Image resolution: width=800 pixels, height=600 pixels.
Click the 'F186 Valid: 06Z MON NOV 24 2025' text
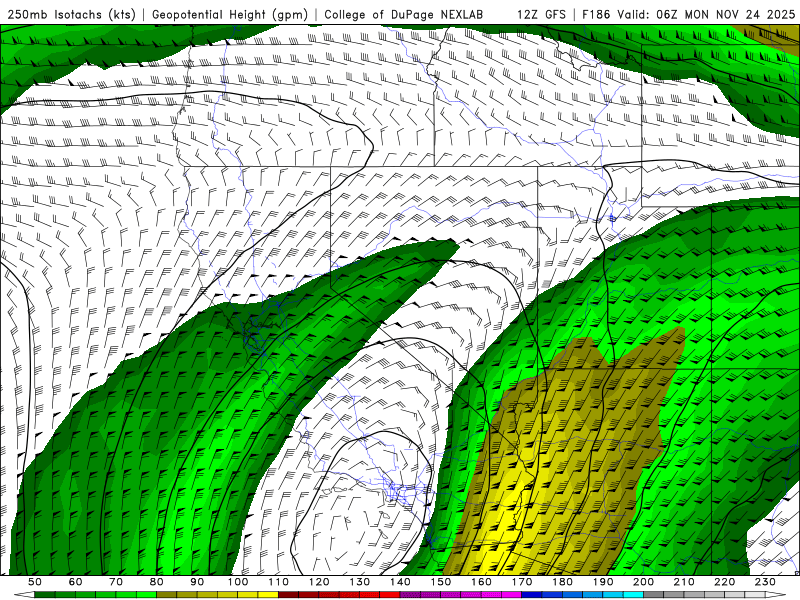pyautogui.click(x=688, y=15)
